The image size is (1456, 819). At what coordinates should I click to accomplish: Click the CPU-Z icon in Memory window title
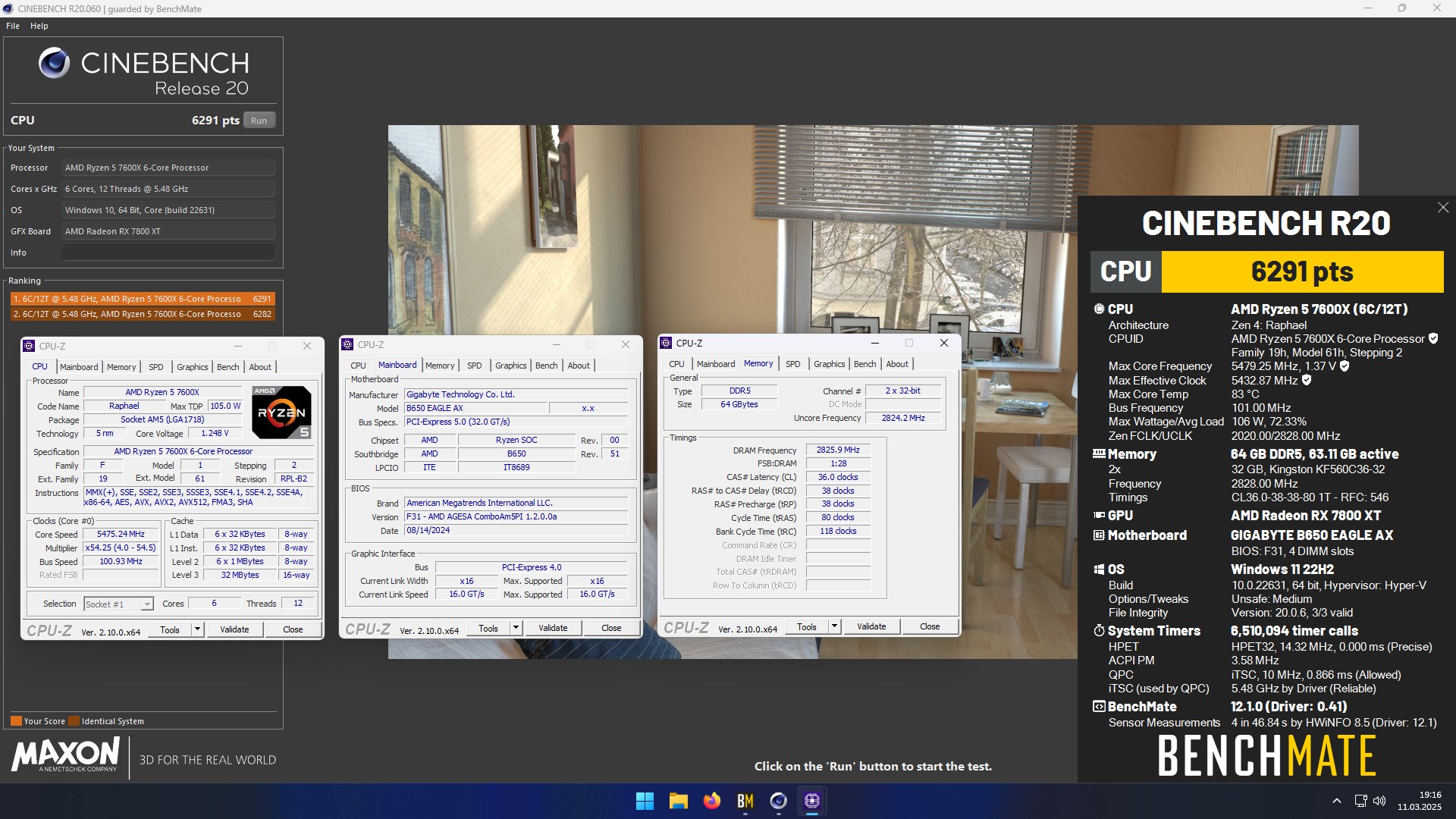[x=666, y=343]
